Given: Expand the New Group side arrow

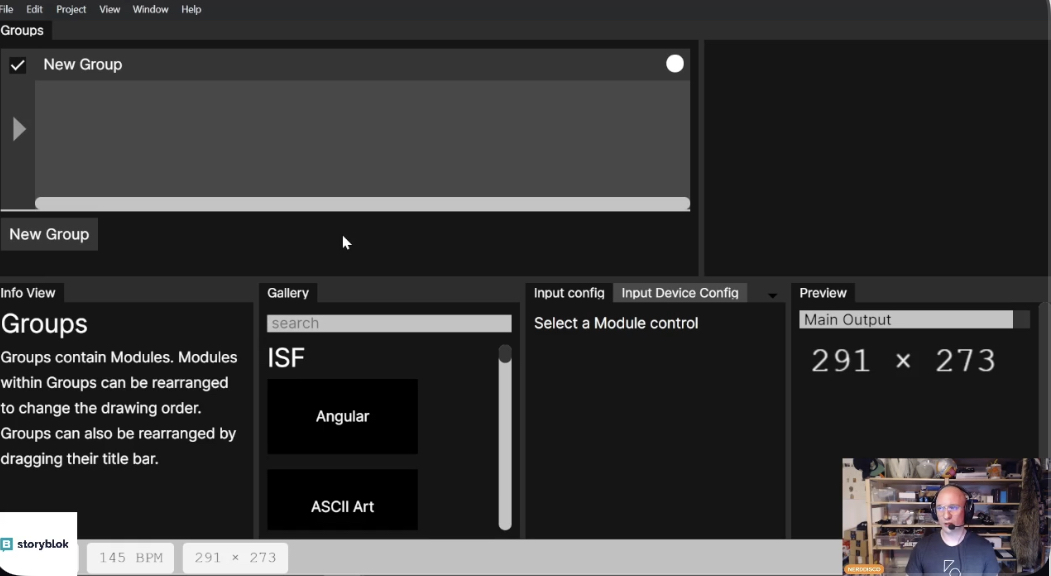Looking at the screenshot, I should tap(19, 129).
